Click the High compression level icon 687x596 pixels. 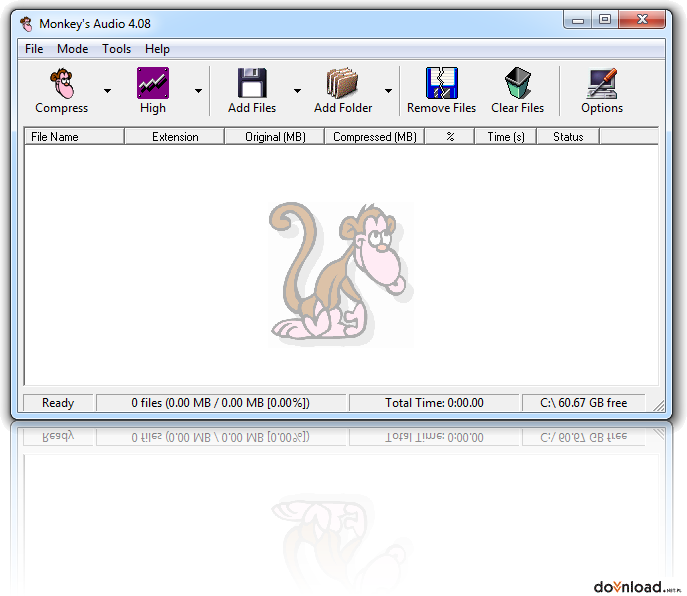click(153, 83)
